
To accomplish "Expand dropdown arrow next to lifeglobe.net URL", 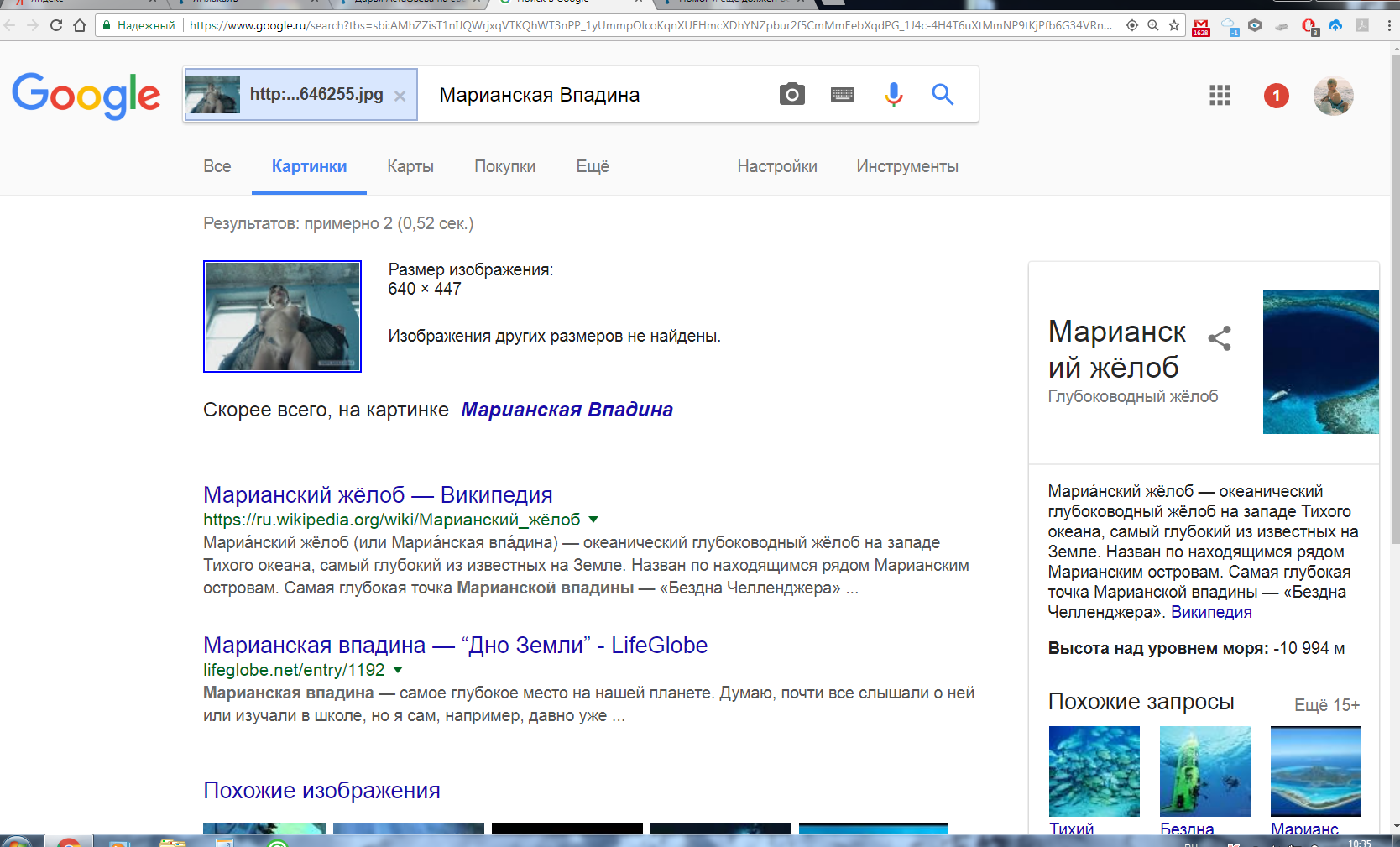I will tap(398, 670).
